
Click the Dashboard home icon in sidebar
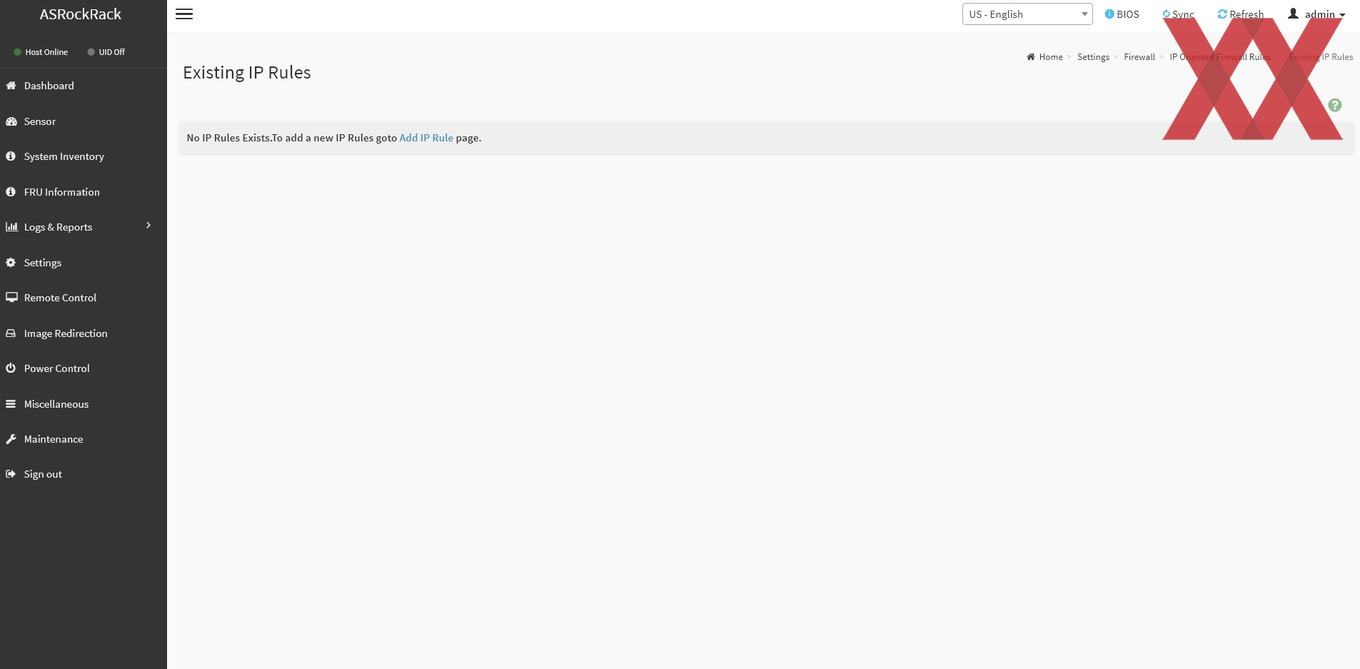[11, 86]
